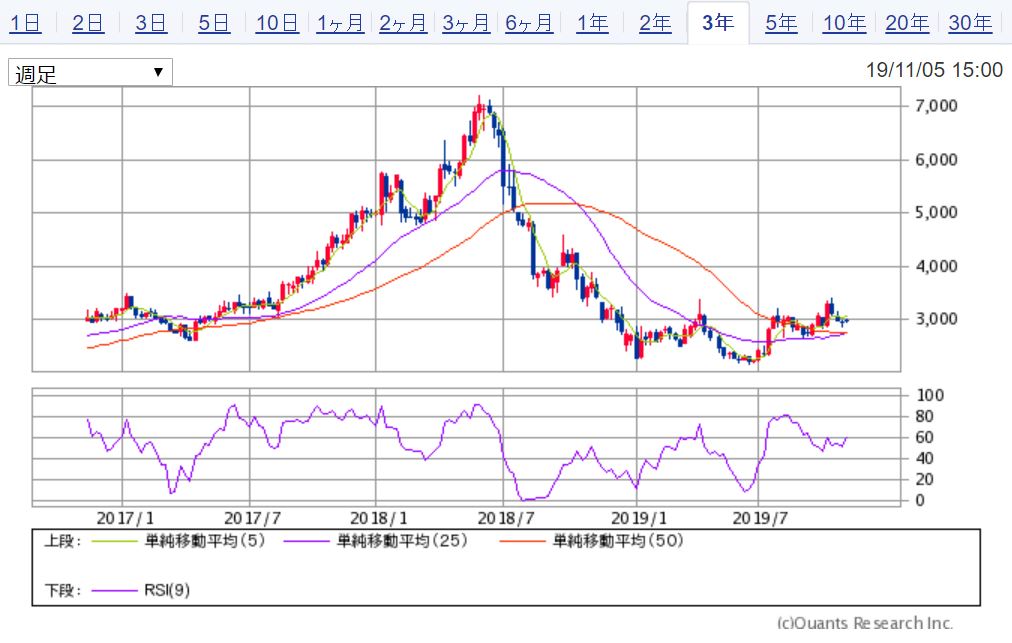Click the RSI 0 axis label
The image size is (1012, 643).
[920, 500]
